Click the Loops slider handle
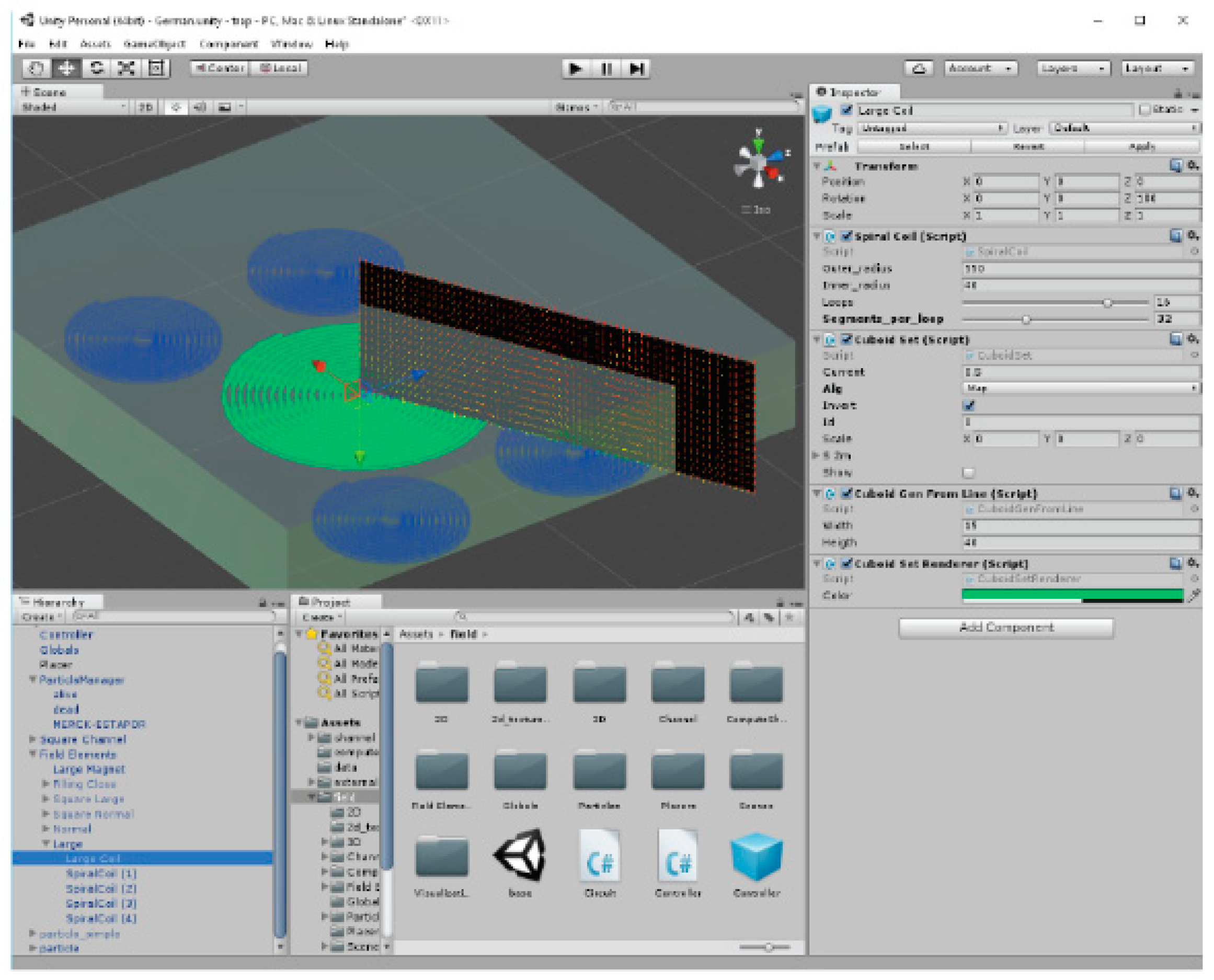Screen dimensions: 1214x980 1107,303
